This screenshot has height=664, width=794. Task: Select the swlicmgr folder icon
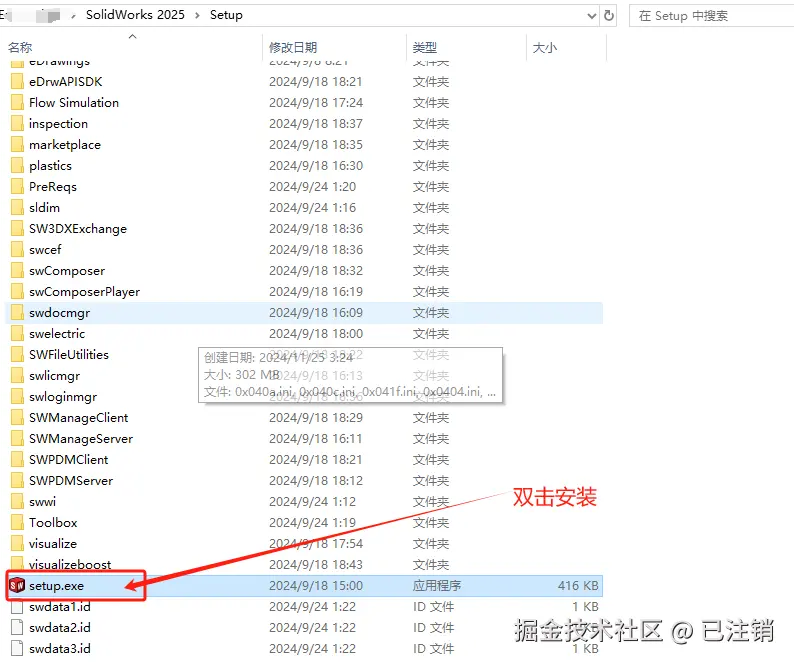pyautogui.click(x=17, y=376)
